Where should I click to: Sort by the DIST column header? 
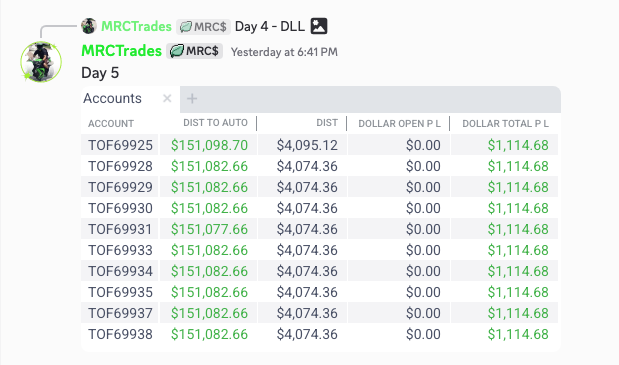click(x=327, y=123)
